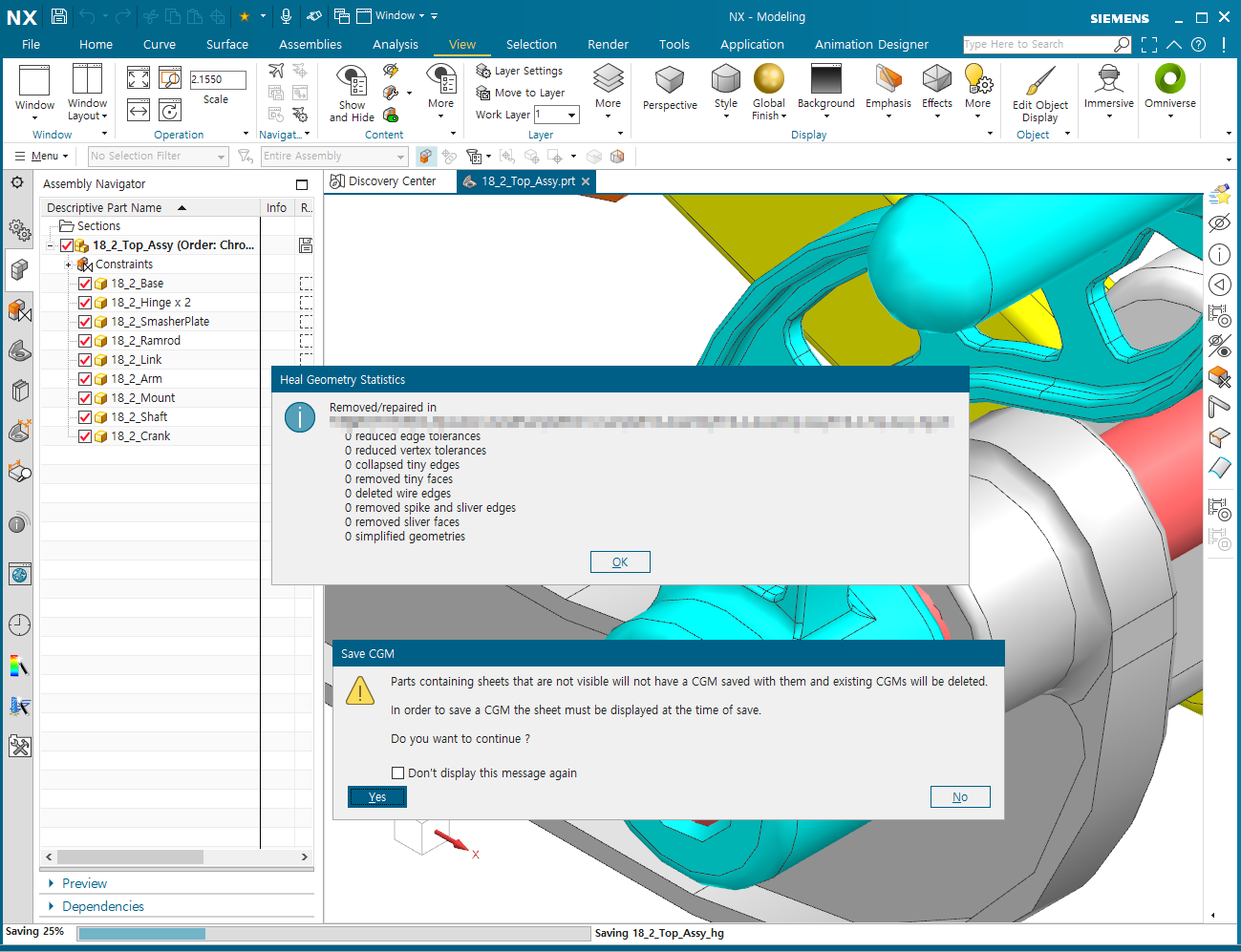Switch to the Analysis ribbon tab
This screenshot has width=1241, height=952.
pos(396,45)
